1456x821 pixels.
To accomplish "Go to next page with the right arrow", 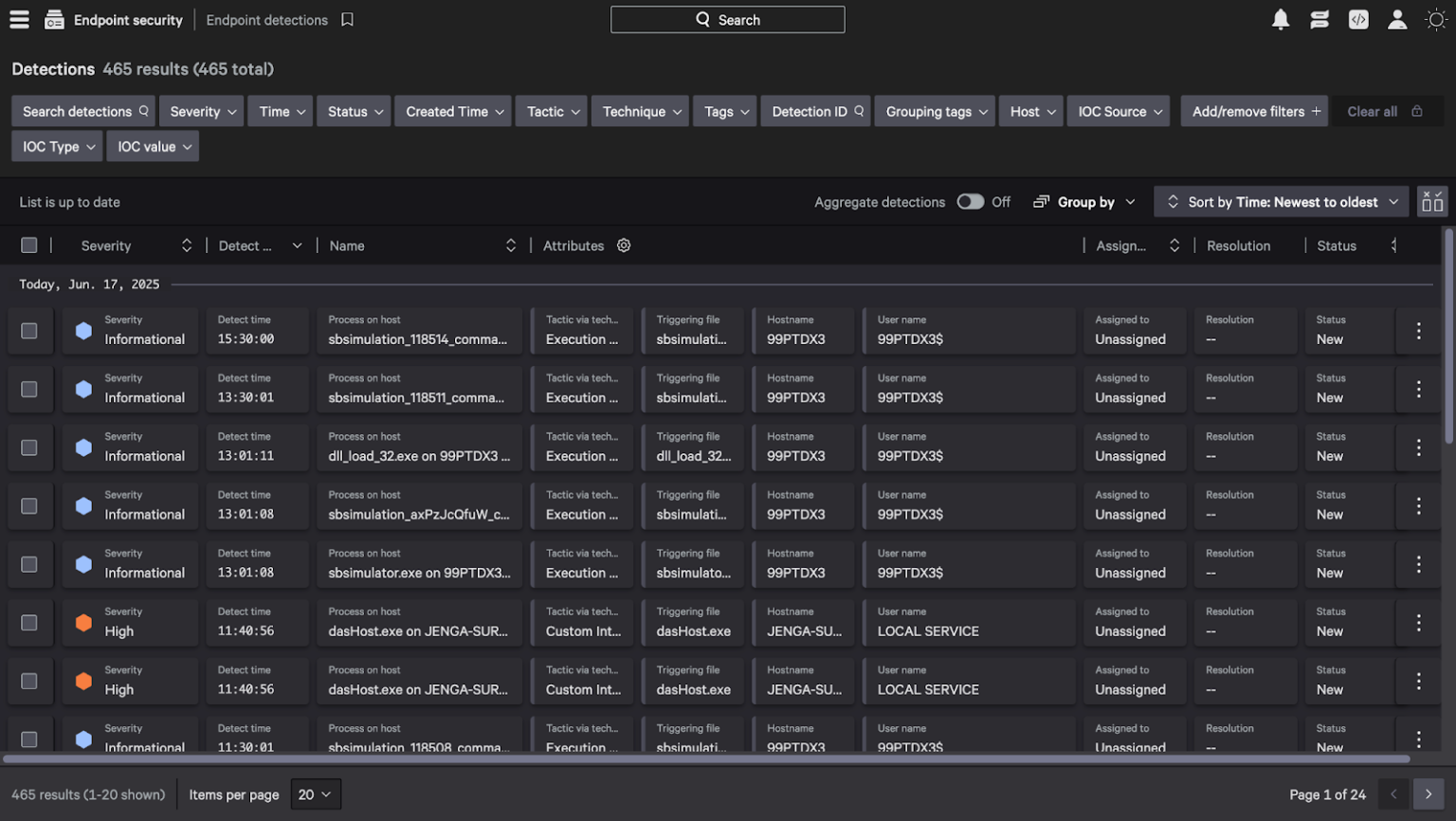I will [1429, 794].
